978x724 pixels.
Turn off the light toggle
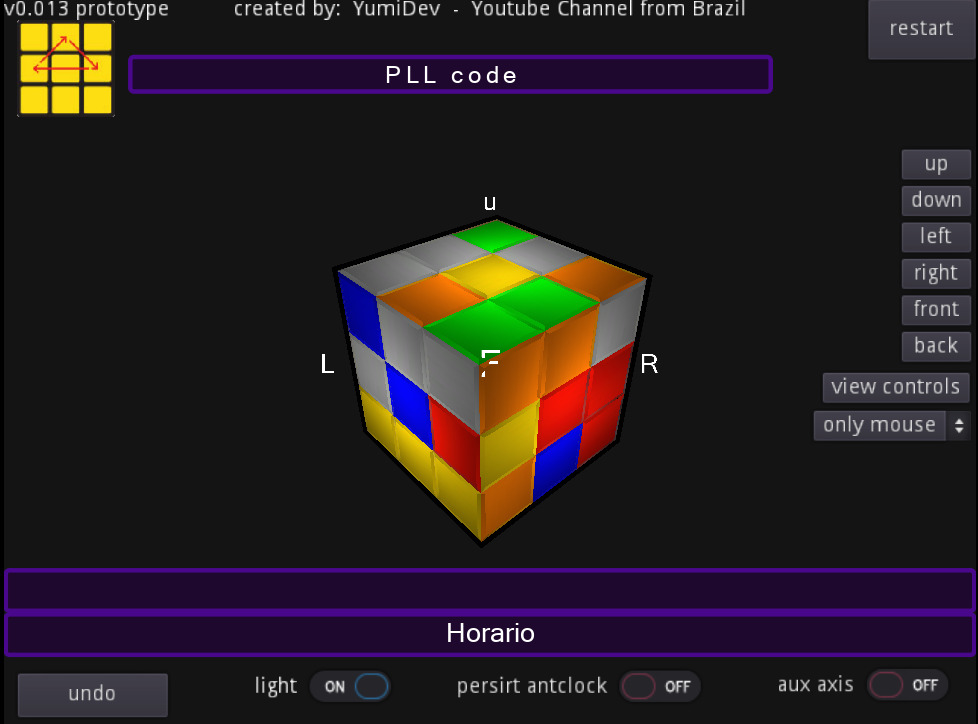(x=350, y=686)
